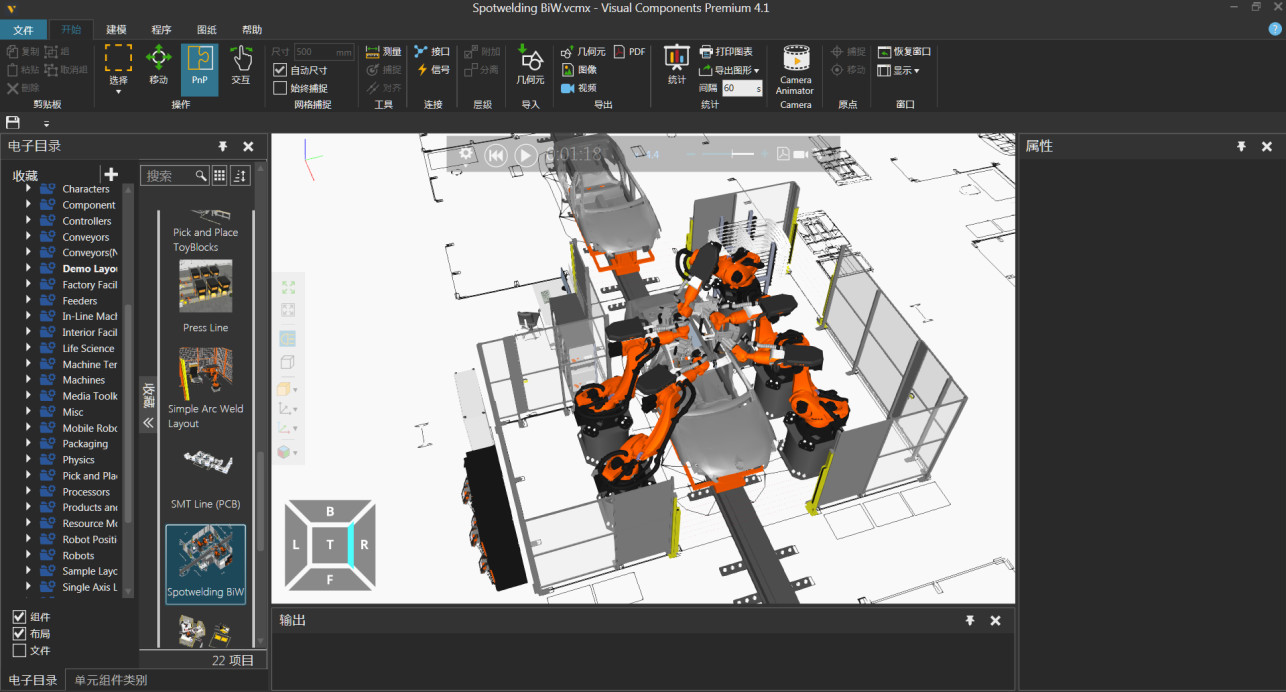Click the 移动 (Move) tool icon

pyautogui.click(x=159, y=66)
